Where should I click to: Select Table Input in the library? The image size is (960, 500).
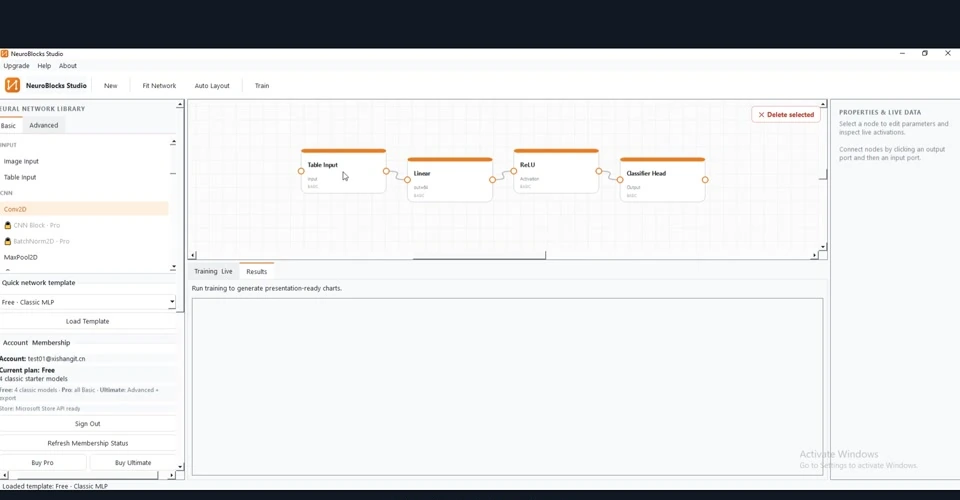(84, 177)
